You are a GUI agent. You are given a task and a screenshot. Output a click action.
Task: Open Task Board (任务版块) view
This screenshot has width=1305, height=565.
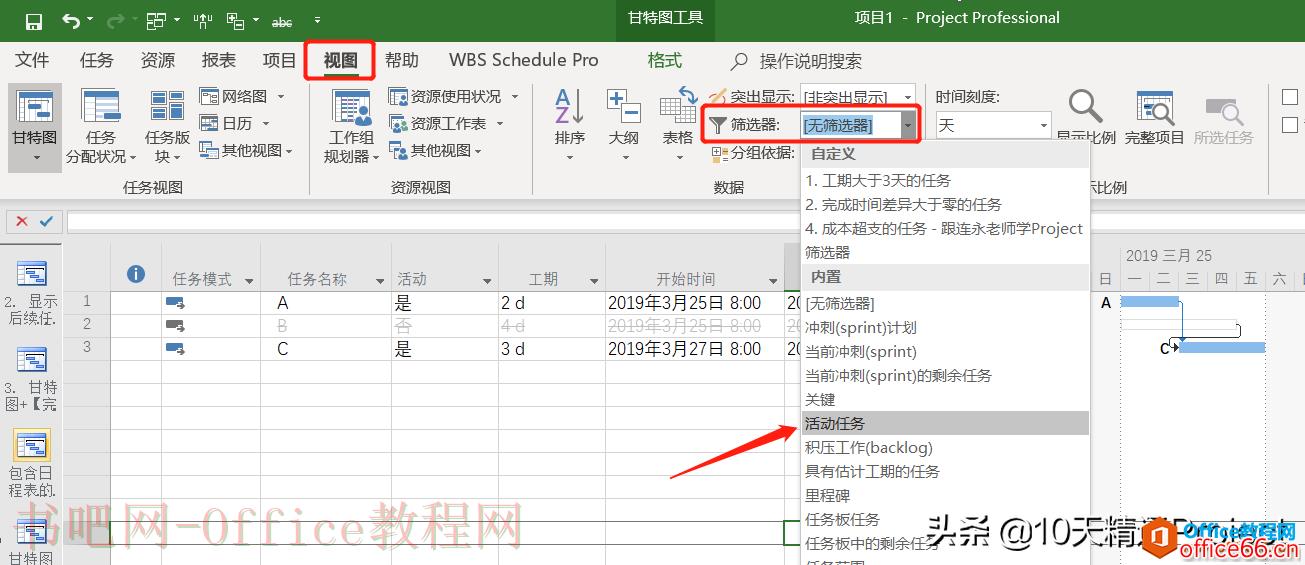167,127
